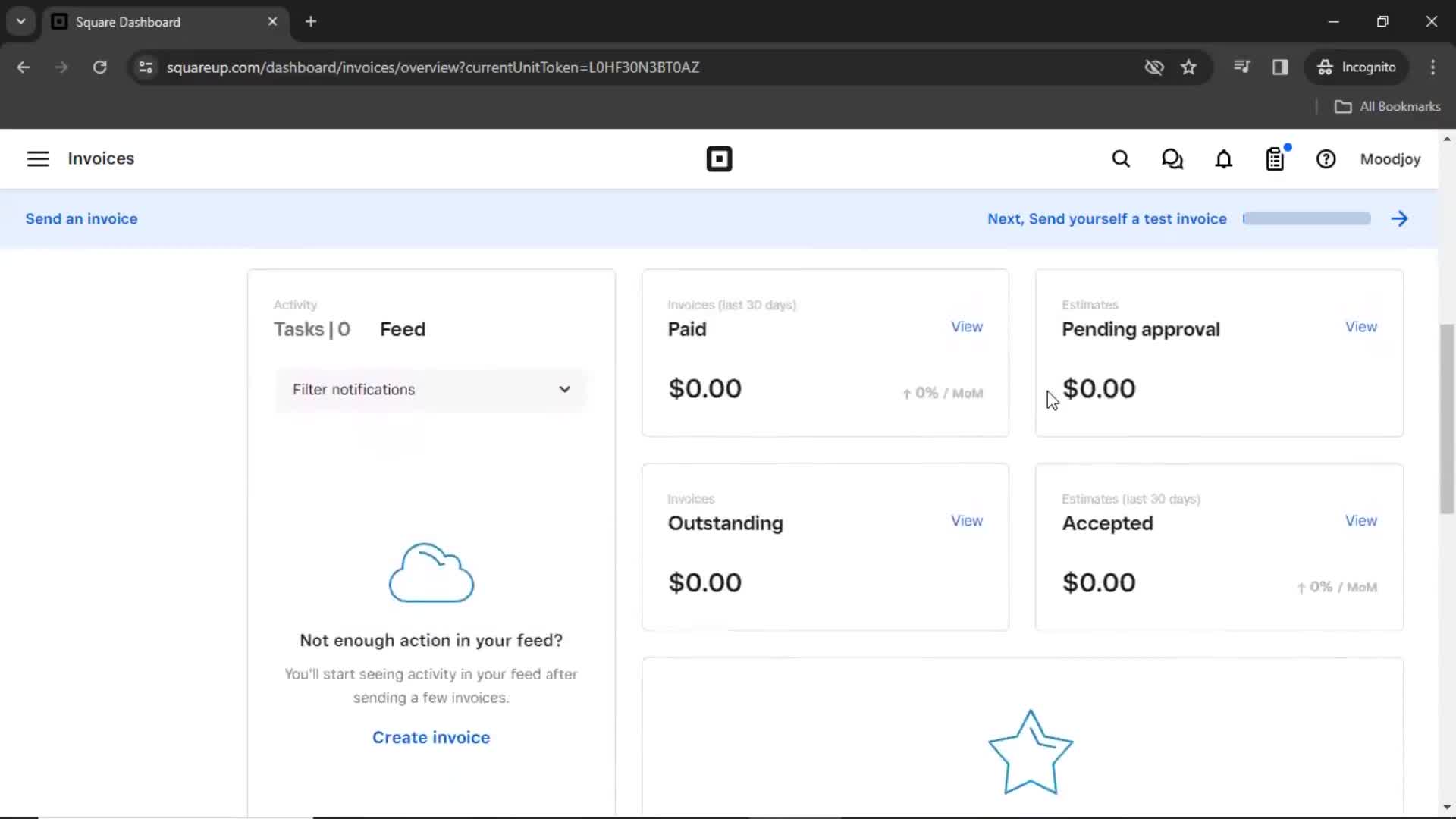Switch to the Feed tab

[x=403, y=329]
